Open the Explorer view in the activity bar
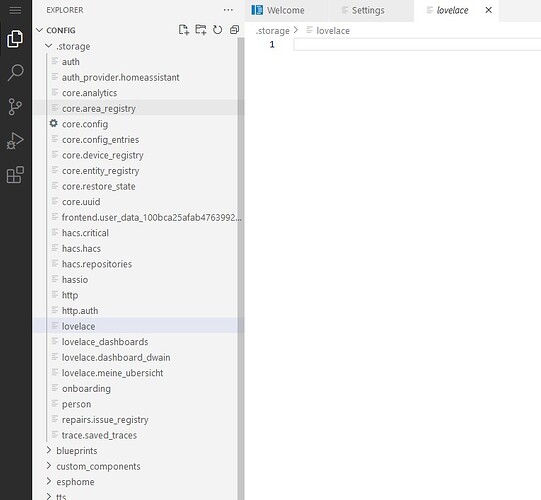 pyautogui.click(x=15, y=39)
